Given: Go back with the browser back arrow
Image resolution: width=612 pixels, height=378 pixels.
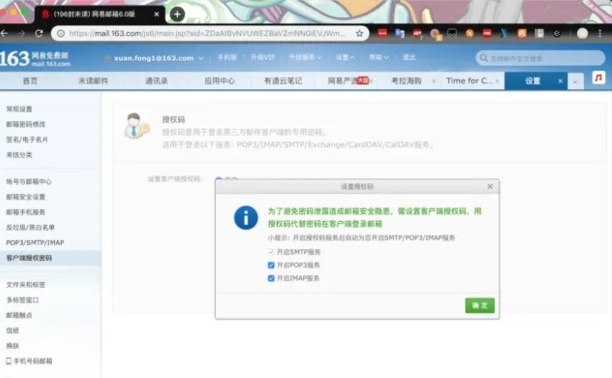Looking at the screenshot, I should [4, 34].
